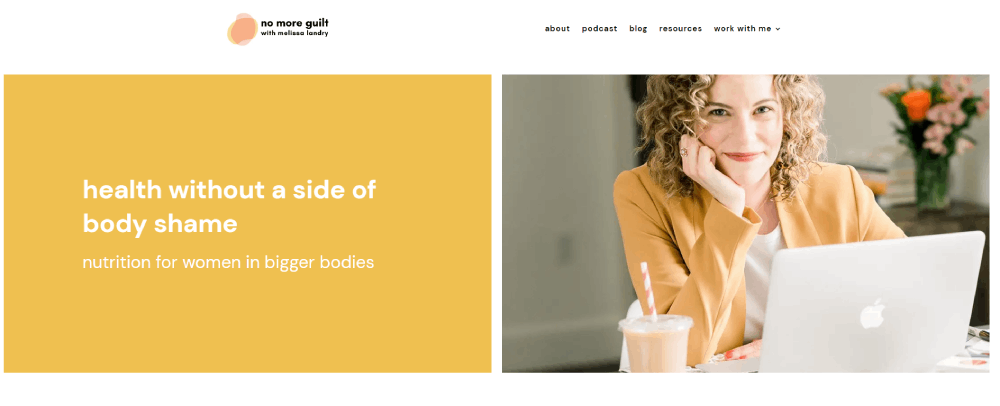Image resolution: width=1000 pixels, height=406 pixels.
Task: Go to the about page
Action: [557, 29]
